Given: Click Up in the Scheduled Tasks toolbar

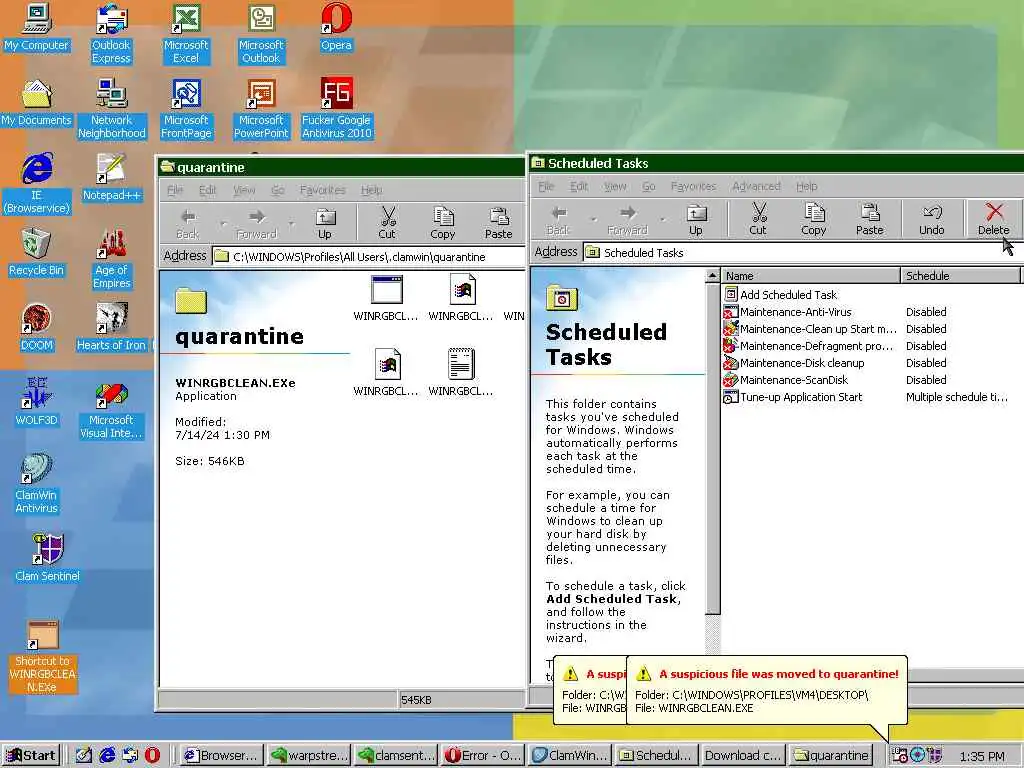Looking at the screenshot, I should [x=696, y=219].
